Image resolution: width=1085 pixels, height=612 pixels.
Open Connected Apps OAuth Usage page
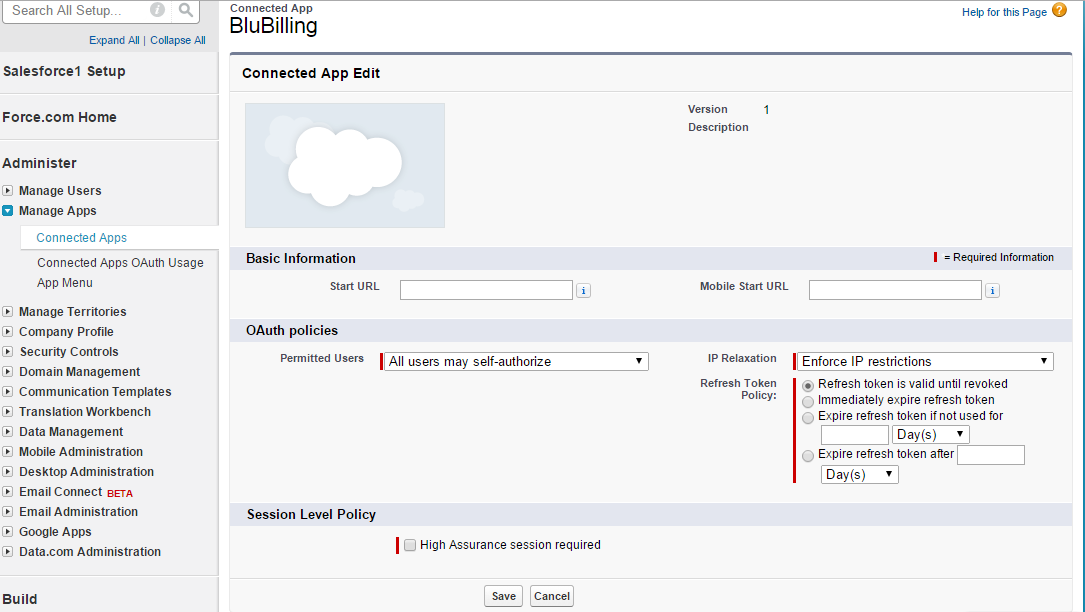click(x=120, y=263)
